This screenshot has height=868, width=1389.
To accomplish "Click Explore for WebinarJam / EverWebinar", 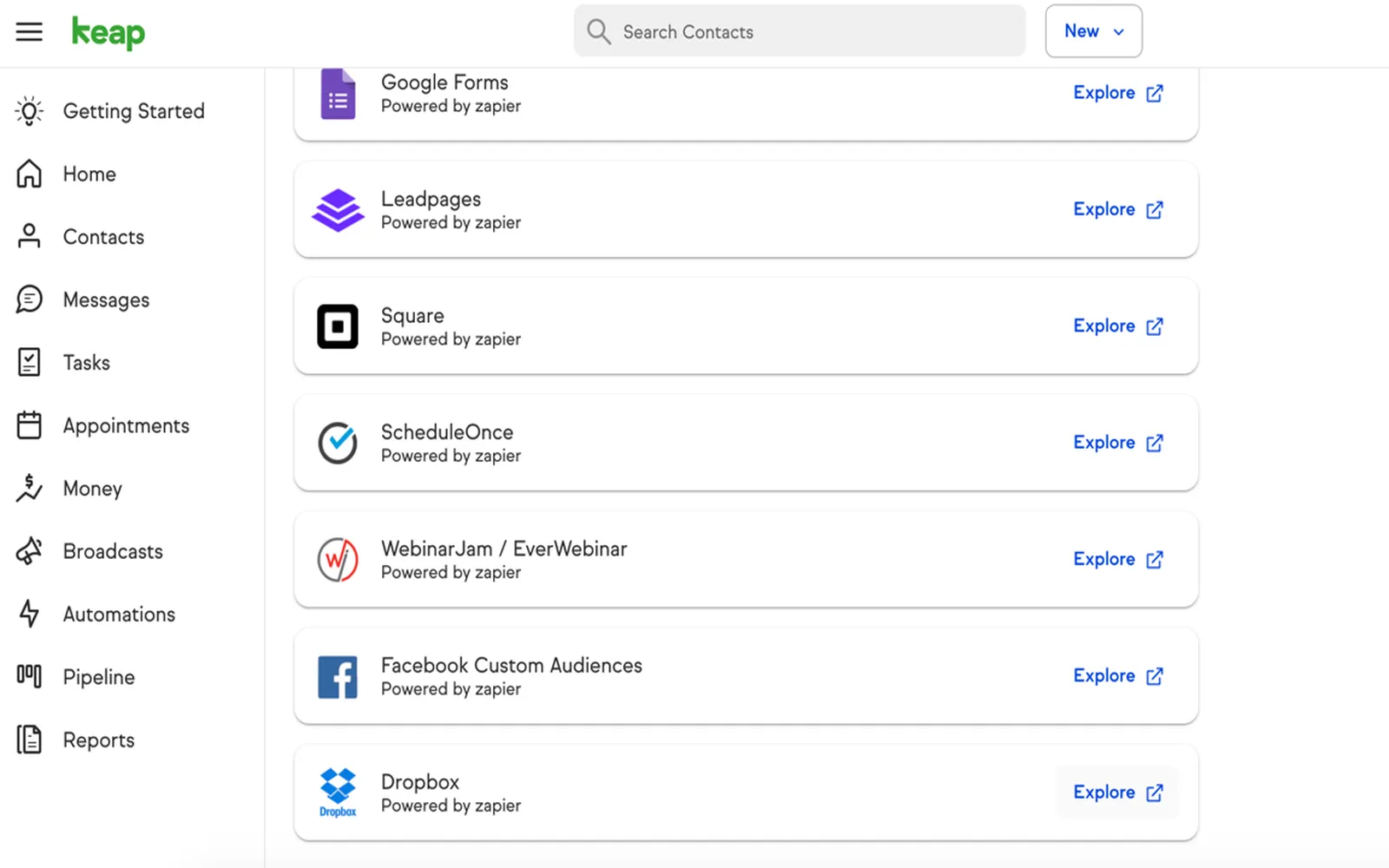I will point(1117,559).
